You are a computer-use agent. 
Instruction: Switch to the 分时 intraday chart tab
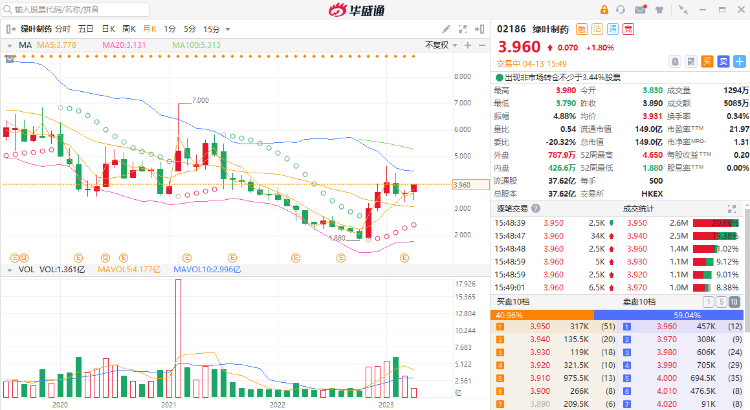click(63, 29)
